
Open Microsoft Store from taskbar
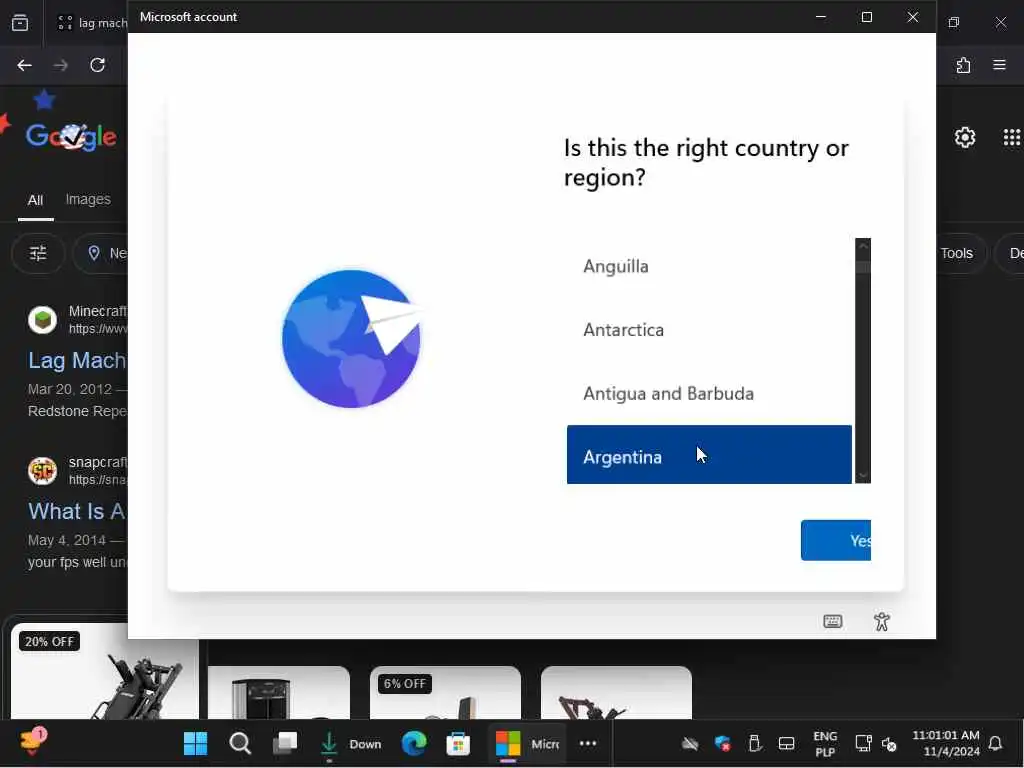[458, 743]
